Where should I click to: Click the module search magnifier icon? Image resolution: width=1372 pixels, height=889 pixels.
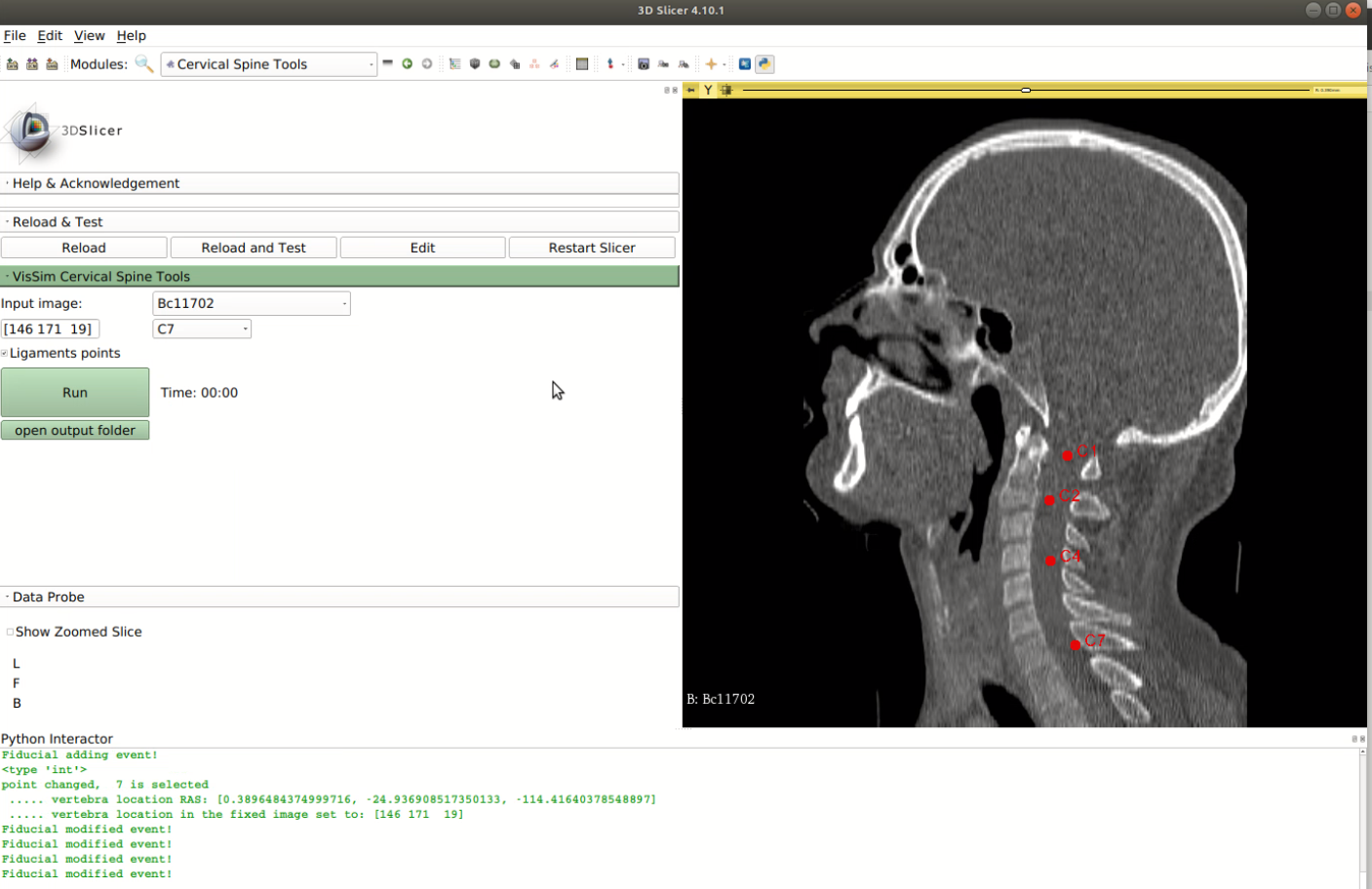tap(144, 64)
